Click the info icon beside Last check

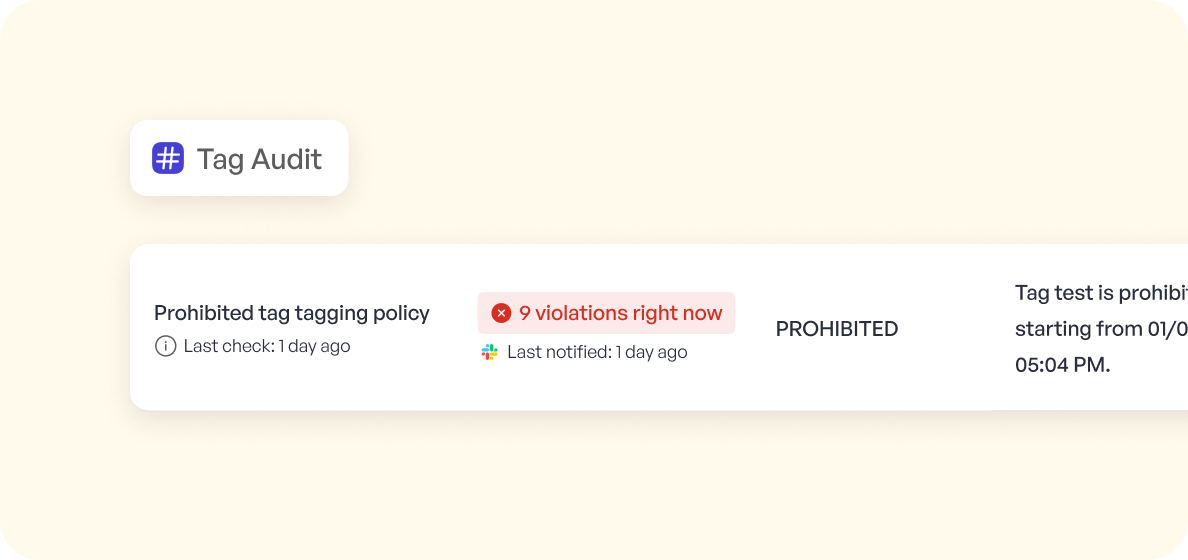165,346
